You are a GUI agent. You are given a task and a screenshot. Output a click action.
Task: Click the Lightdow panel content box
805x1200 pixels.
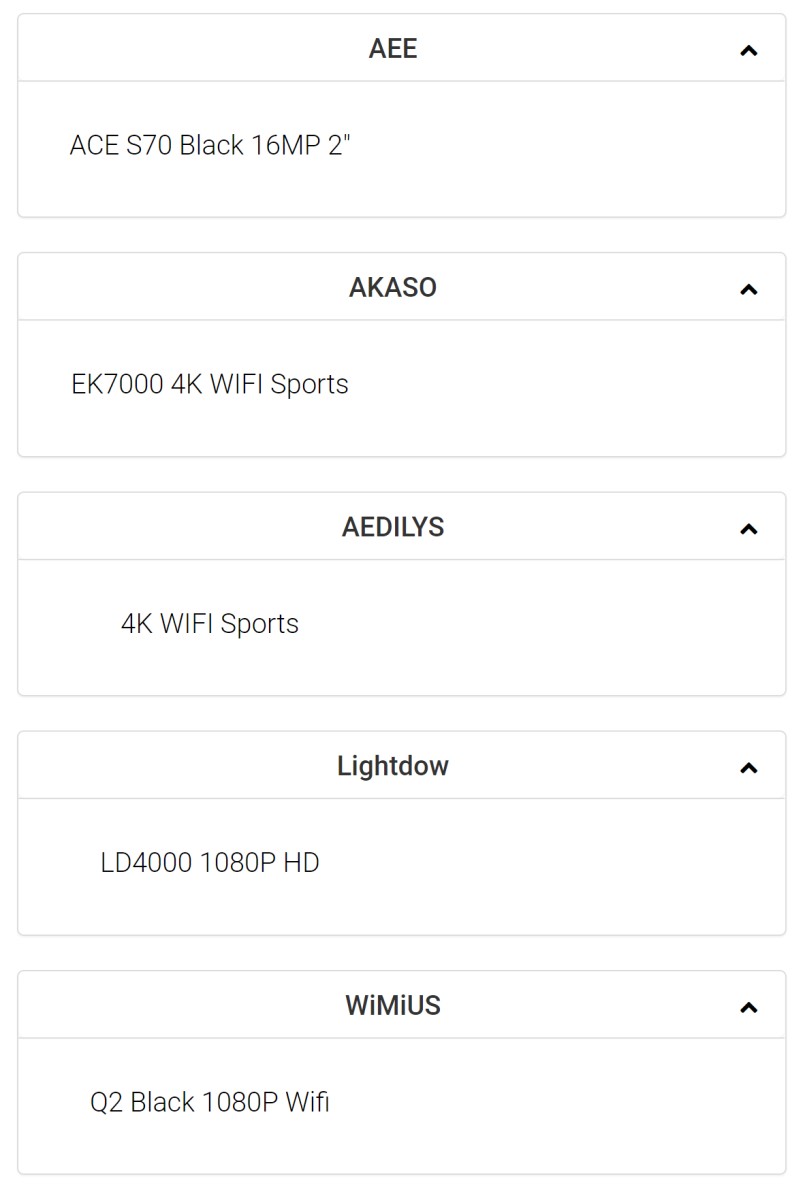click(402, 866)
